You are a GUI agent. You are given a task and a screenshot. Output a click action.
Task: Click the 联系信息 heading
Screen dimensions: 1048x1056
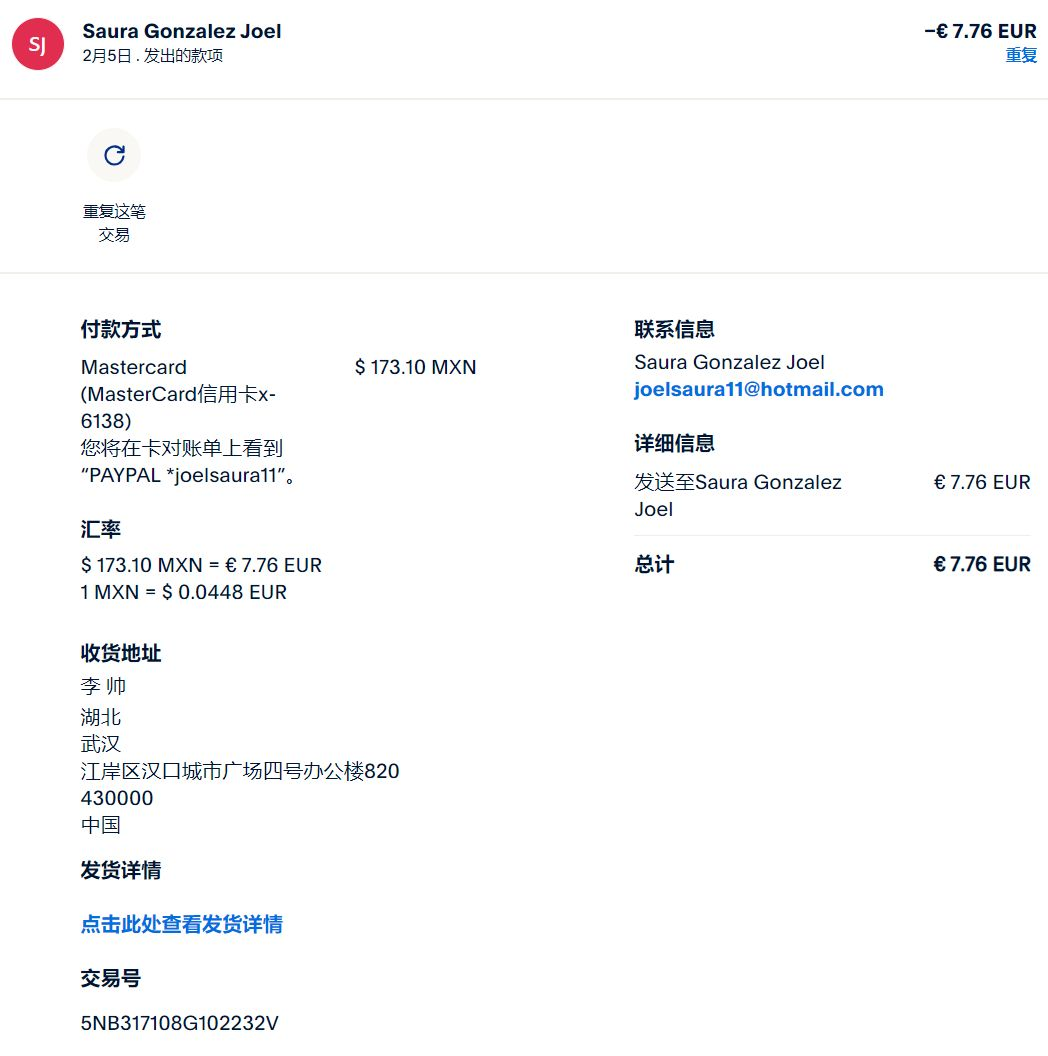(674, 329)
